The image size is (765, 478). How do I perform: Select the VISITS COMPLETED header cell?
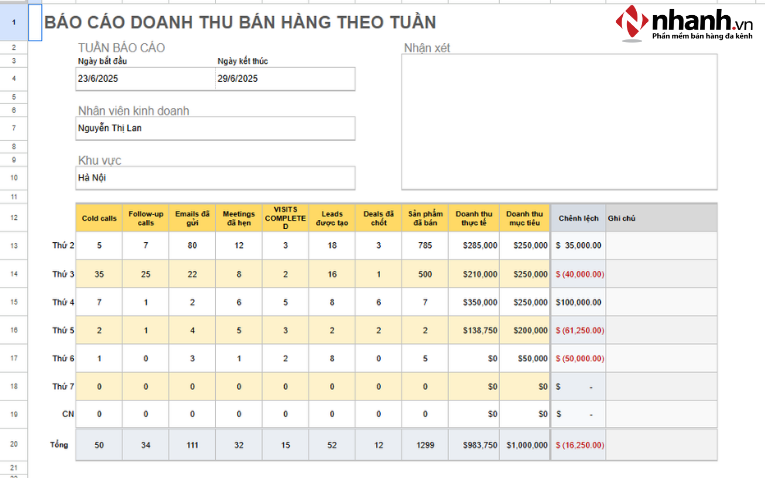[285, 218]
